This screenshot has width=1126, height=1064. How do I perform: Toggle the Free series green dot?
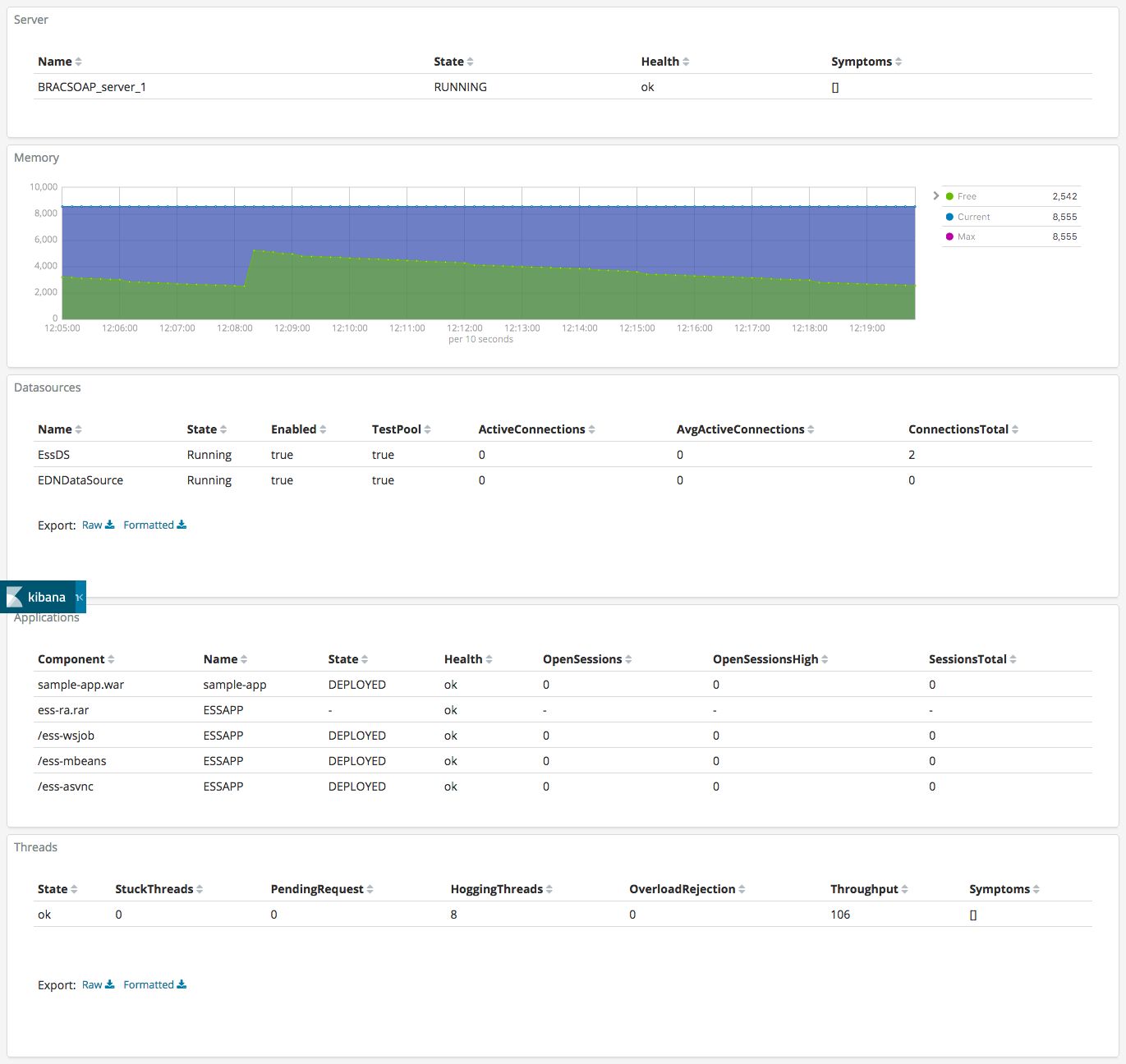949,196
